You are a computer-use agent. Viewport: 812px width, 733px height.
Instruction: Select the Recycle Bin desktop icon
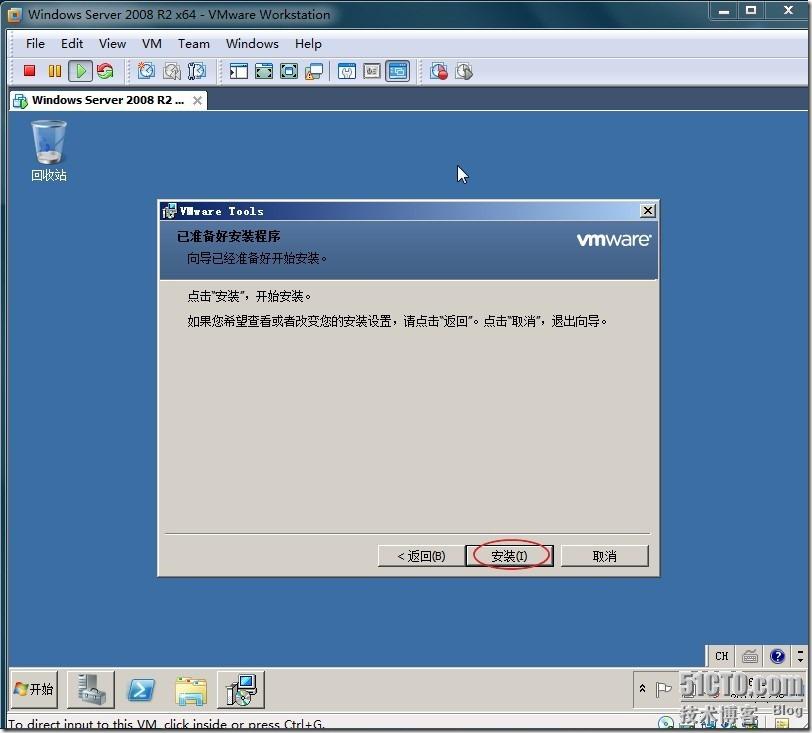click(49, 151)
